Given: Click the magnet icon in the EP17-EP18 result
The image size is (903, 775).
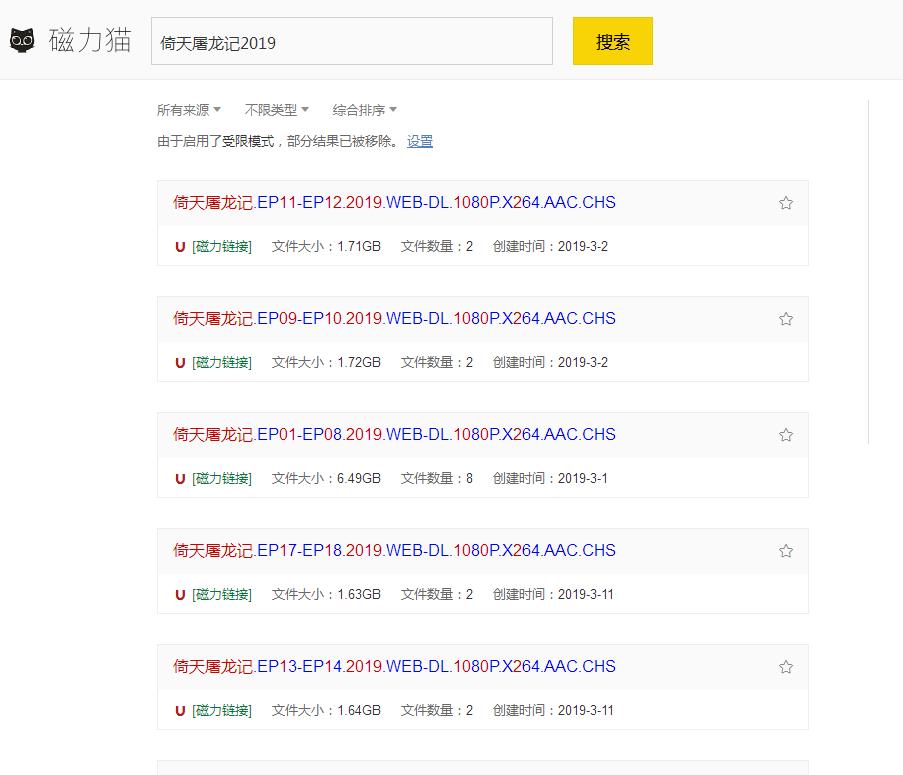Looking at the screenshot, I should pyautogui.click(x=180, y=594).
